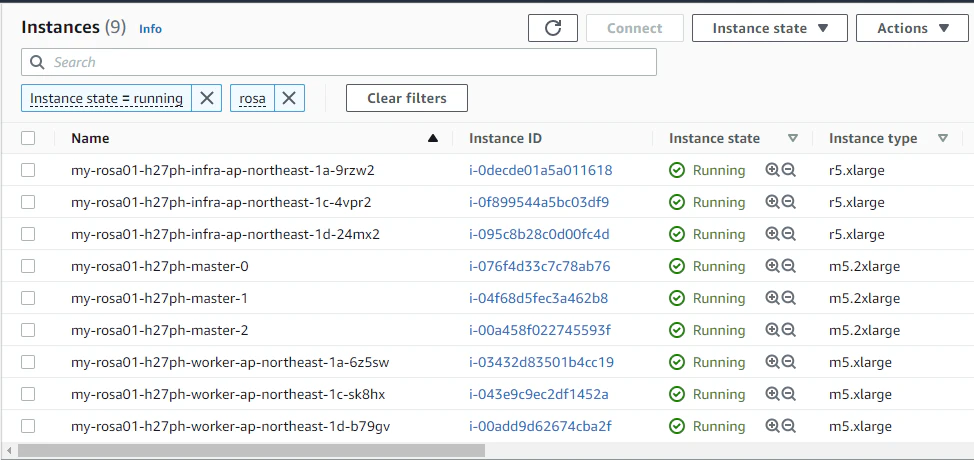This screenshot has width=974, height=460.
Task: Open Instance state column filter arrow
Action: tap(793, 138)
